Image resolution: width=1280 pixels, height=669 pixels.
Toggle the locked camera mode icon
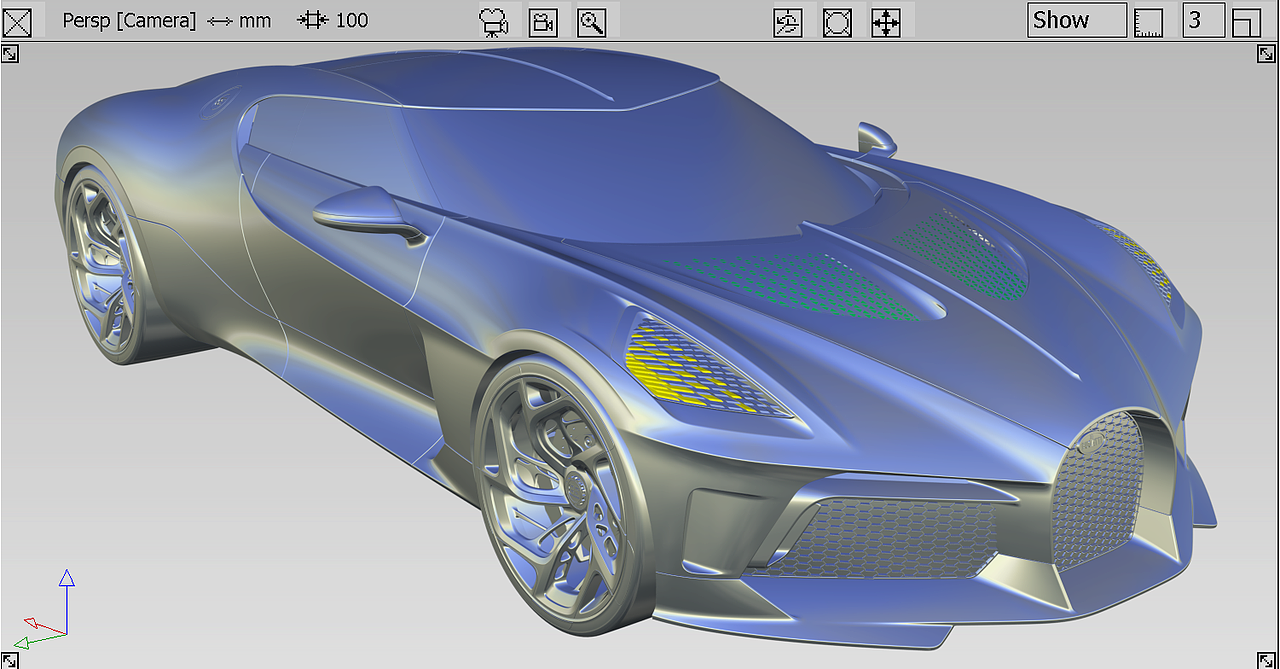click(543, 22)
